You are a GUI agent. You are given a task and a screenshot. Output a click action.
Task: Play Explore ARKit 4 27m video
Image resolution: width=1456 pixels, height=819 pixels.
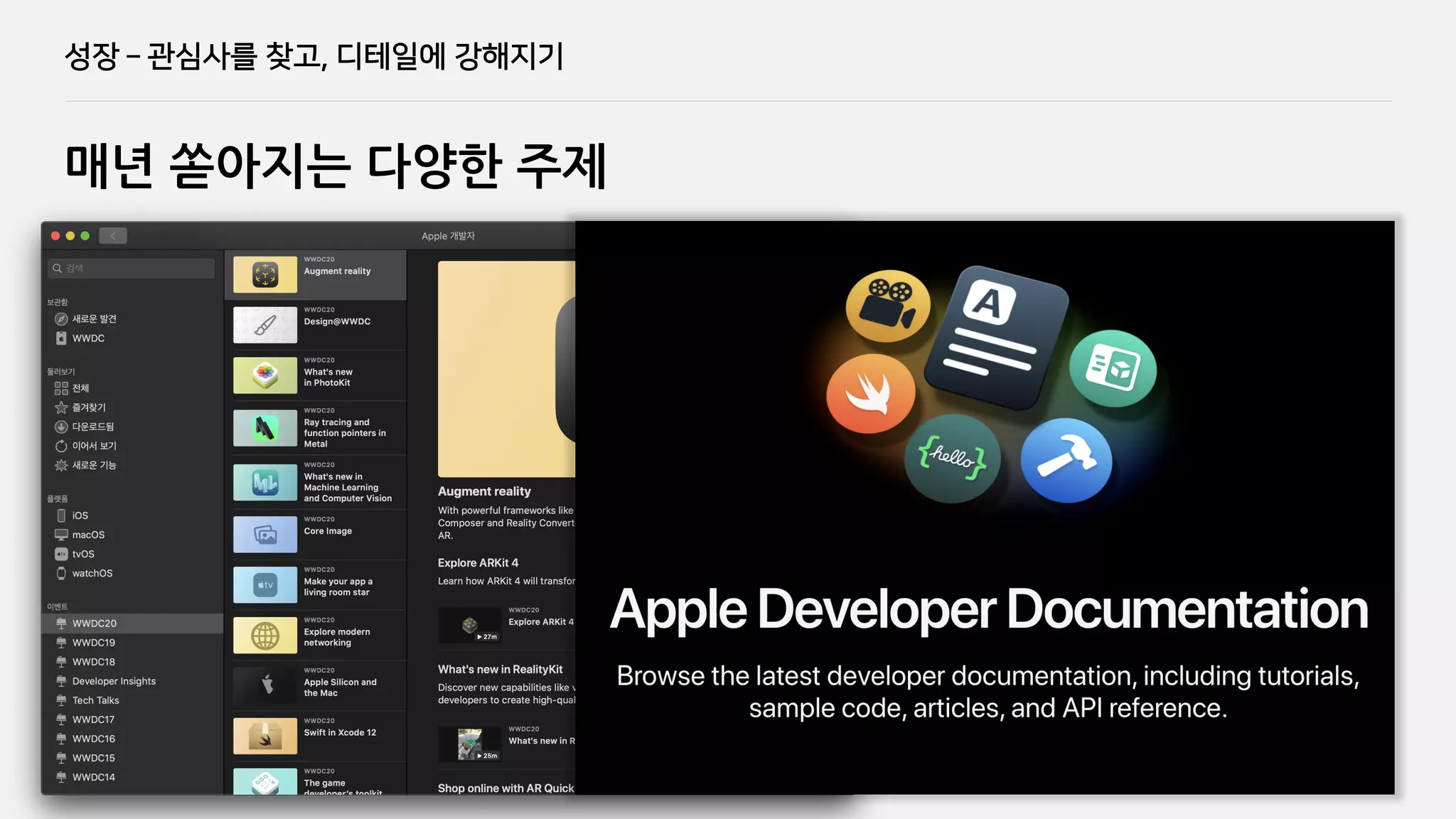[x=469, y=626]
